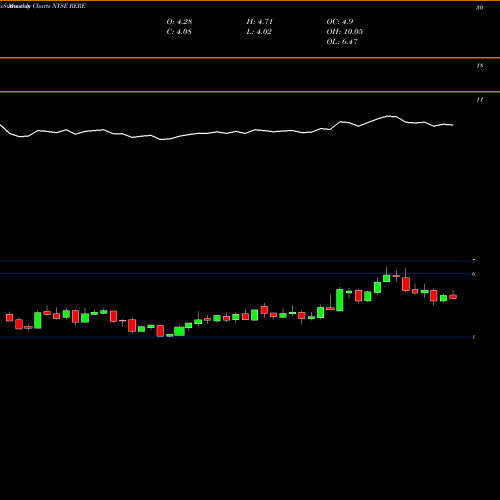Screen dimensions: 500x500
Task: Click the NYSE BEBE chart title
Action: click(x=43, y=6)
